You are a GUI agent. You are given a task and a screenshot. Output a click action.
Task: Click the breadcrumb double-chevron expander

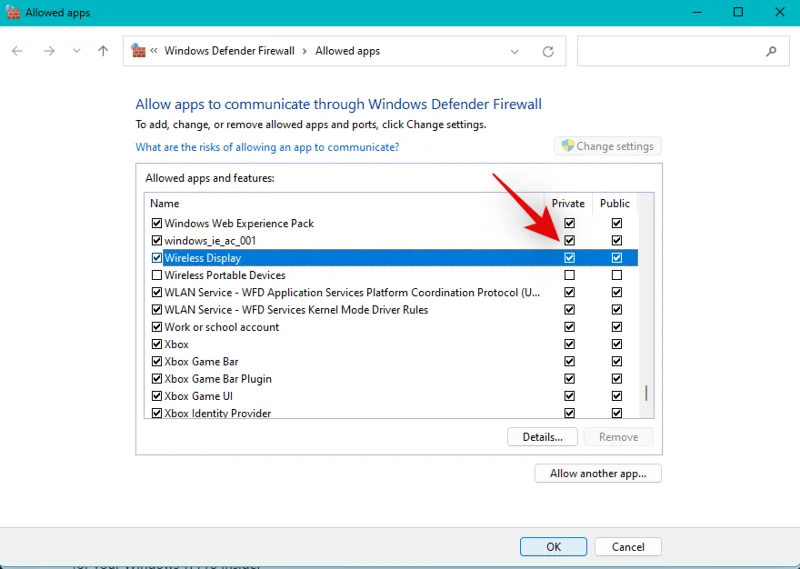[155, 51]
